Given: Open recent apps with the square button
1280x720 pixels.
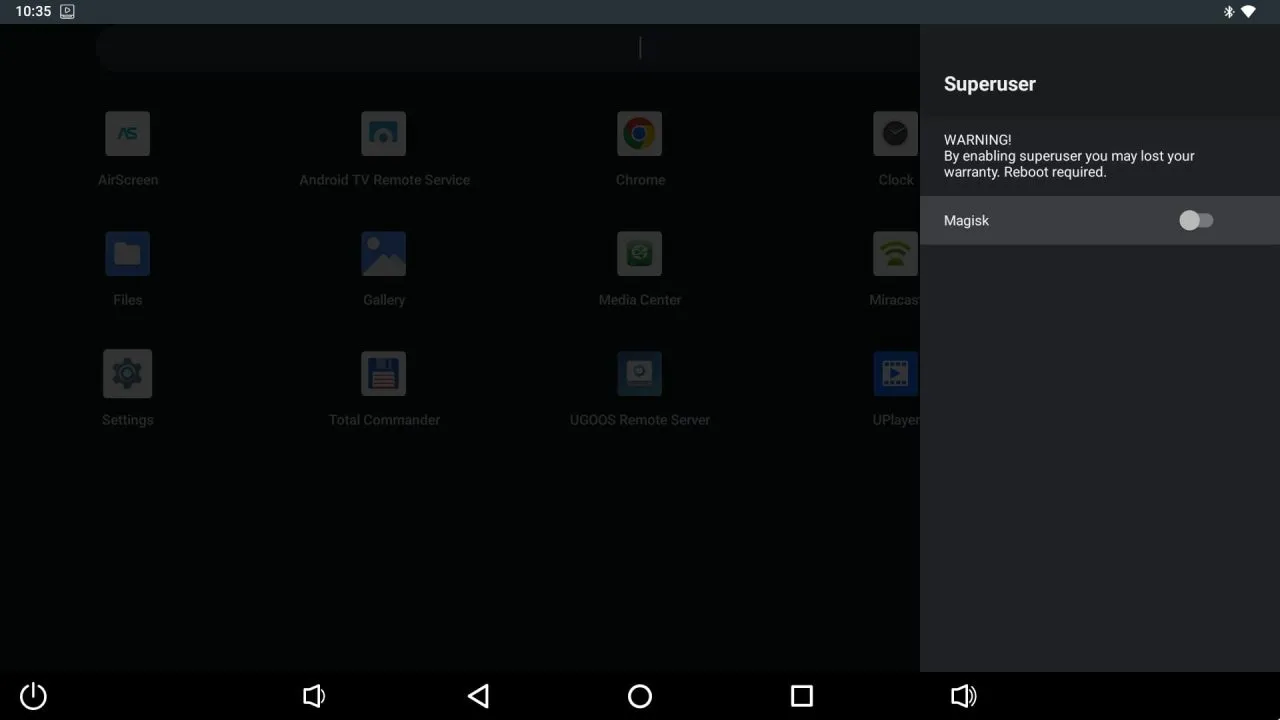Looking at the screenshot, I should point(801,696).
